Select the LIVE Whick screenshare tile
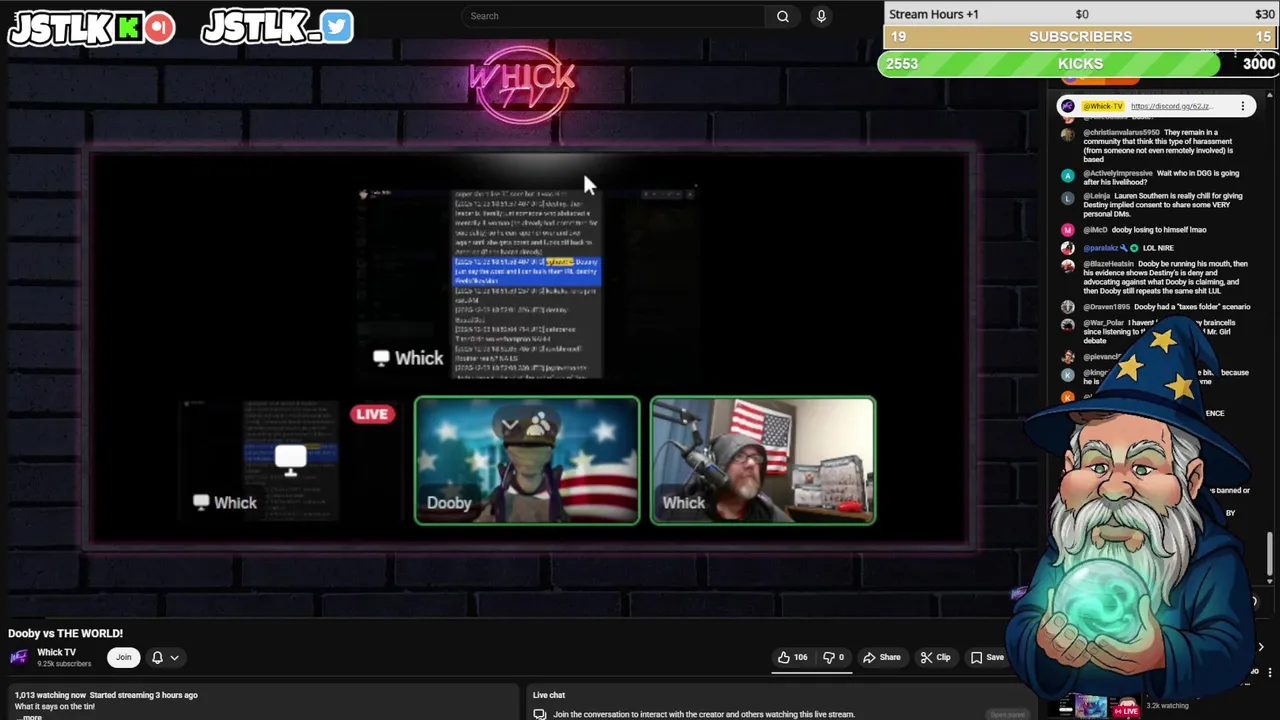This screenshot has width=1280, height=720. click(290, 460)
